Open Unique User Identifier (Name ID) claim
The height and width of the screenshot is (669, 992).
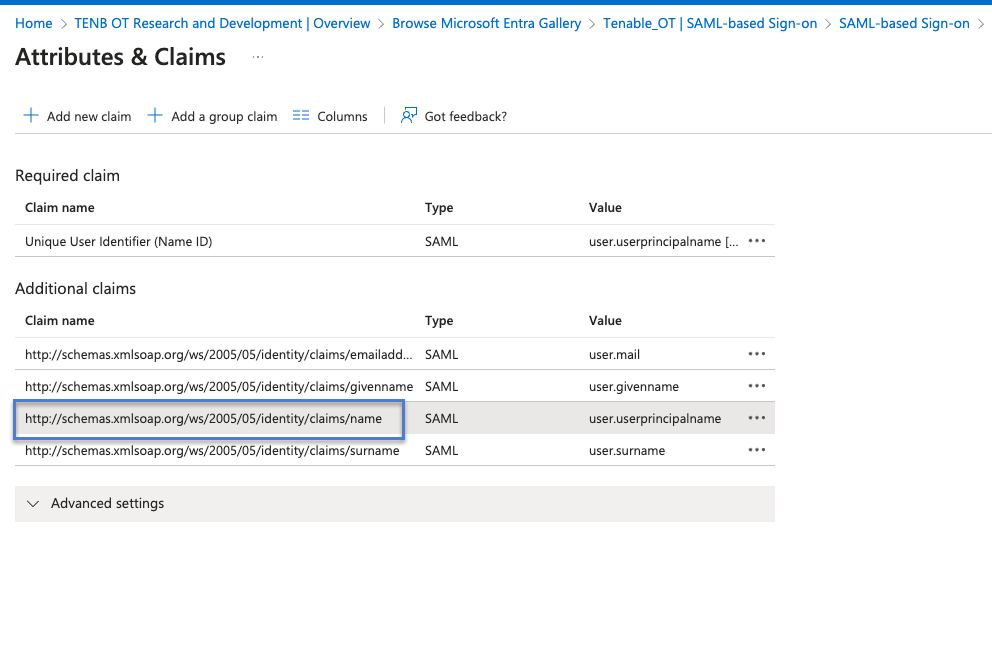118,241
